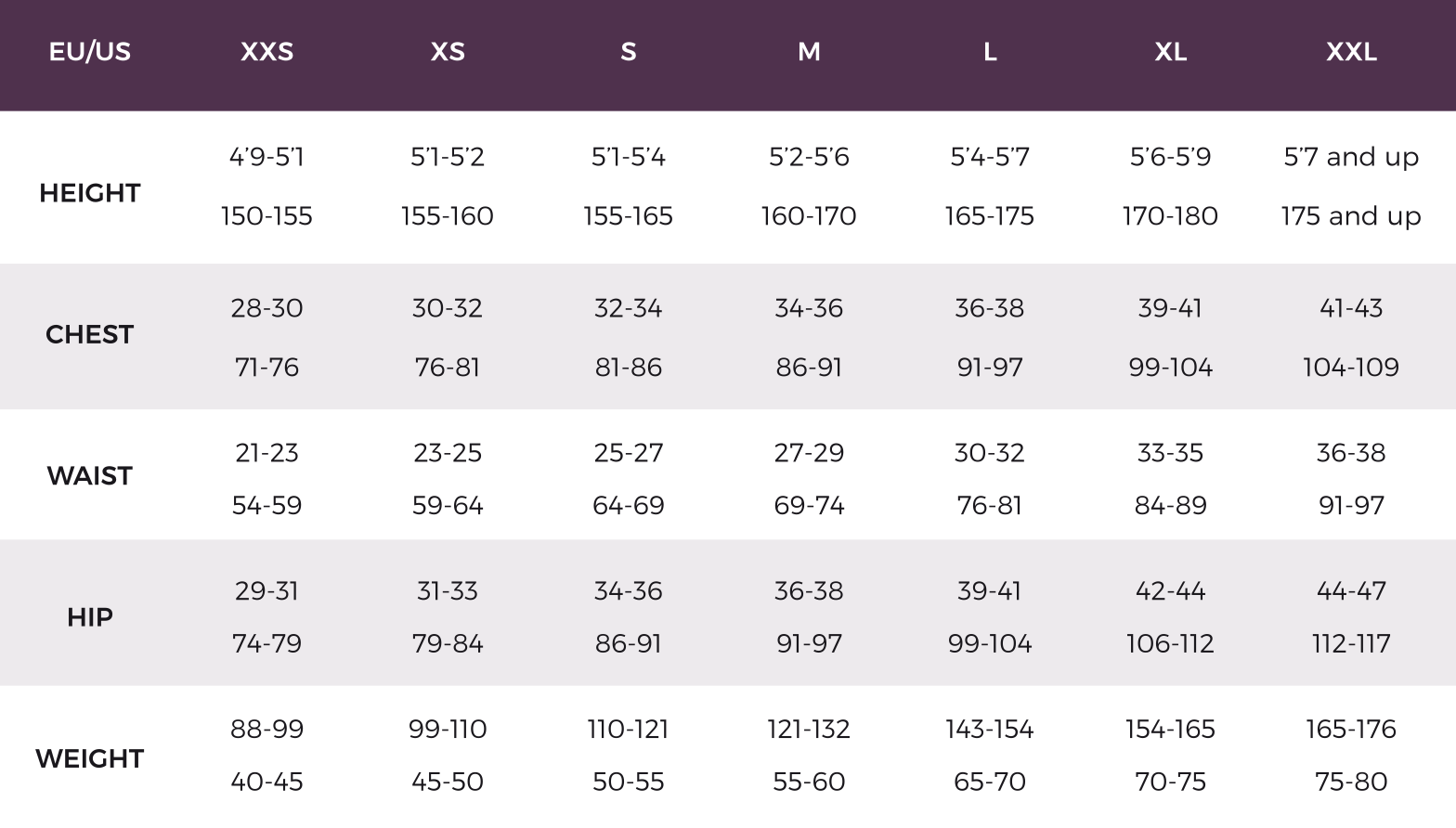The image size is (1456, 828).
Task: Click the WEIGHT row label
Action: (90, 758)
